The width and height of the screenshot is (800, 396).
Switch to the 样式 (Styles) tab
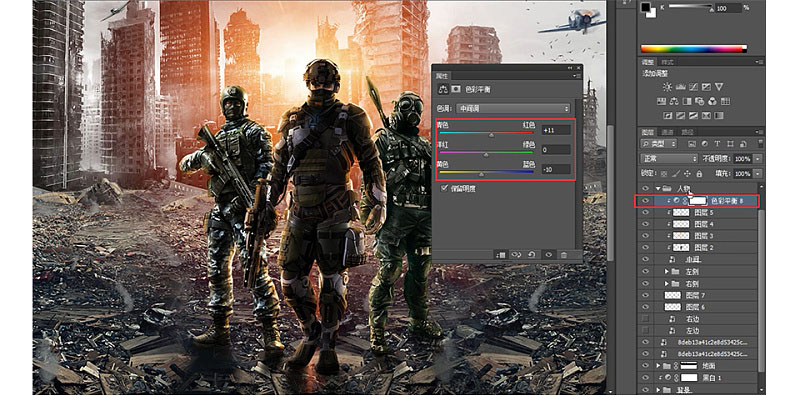[x=667, y=62]
